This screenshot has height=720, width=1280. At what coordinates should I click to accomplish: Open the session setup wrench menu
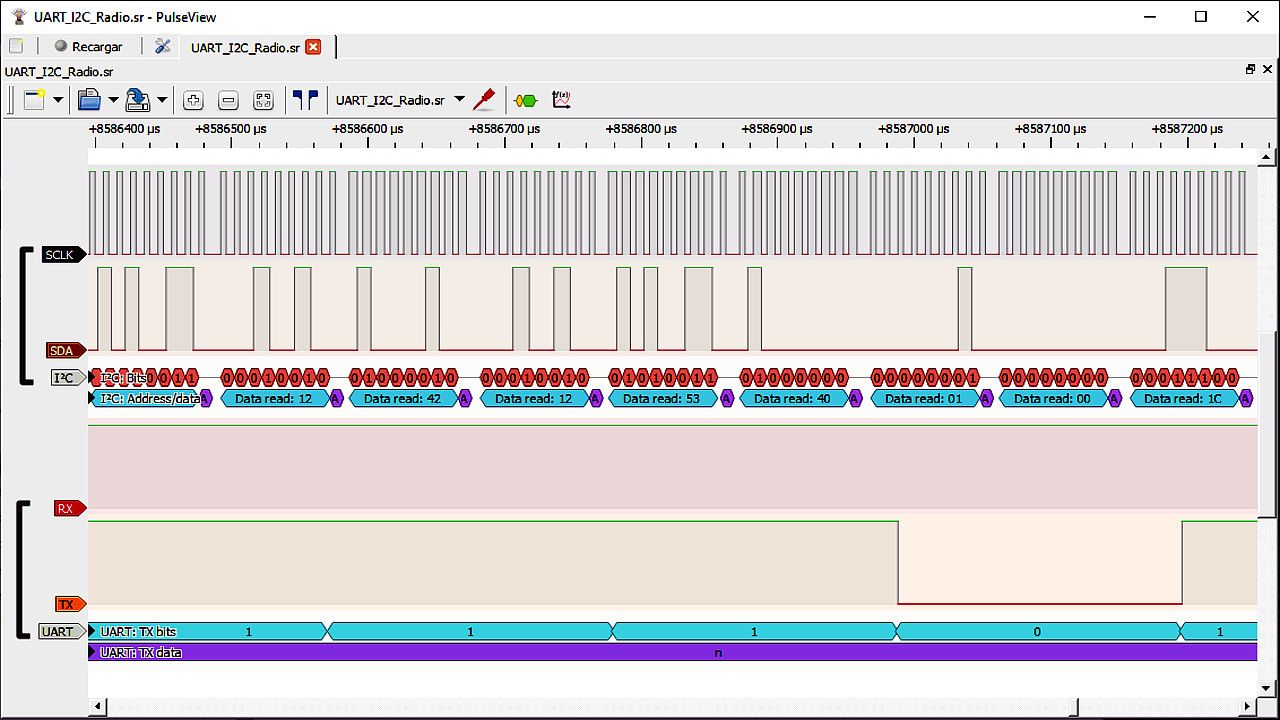click(x=162, y=45)
